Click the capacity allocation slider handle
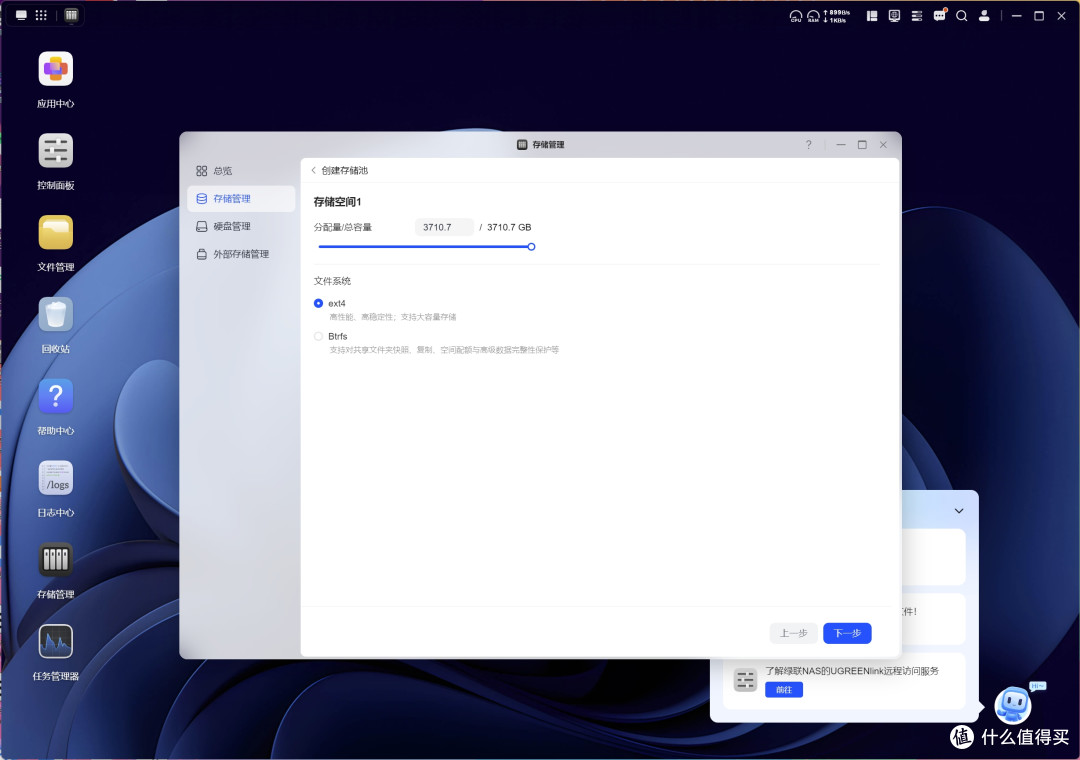Screen dimensions: 1080x760 click(x=531, y=247)
